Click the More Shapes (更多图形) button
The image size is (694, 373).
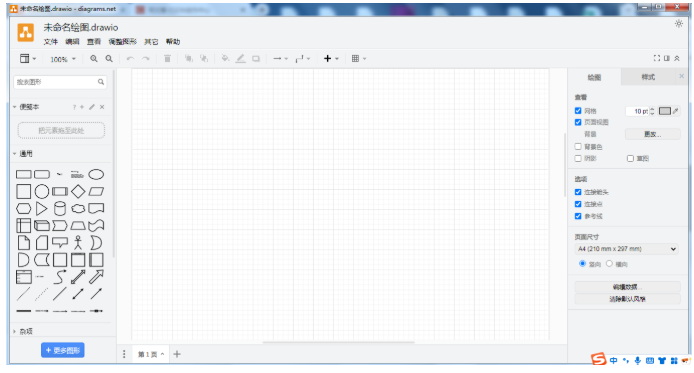63,350
